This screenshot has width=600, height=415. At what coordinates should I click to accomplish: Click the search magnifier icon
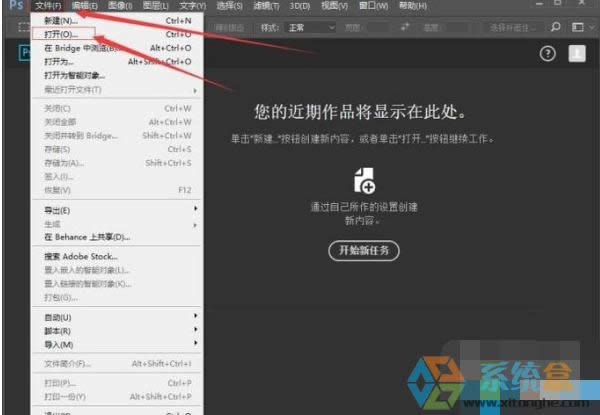[x=557, y=26]
